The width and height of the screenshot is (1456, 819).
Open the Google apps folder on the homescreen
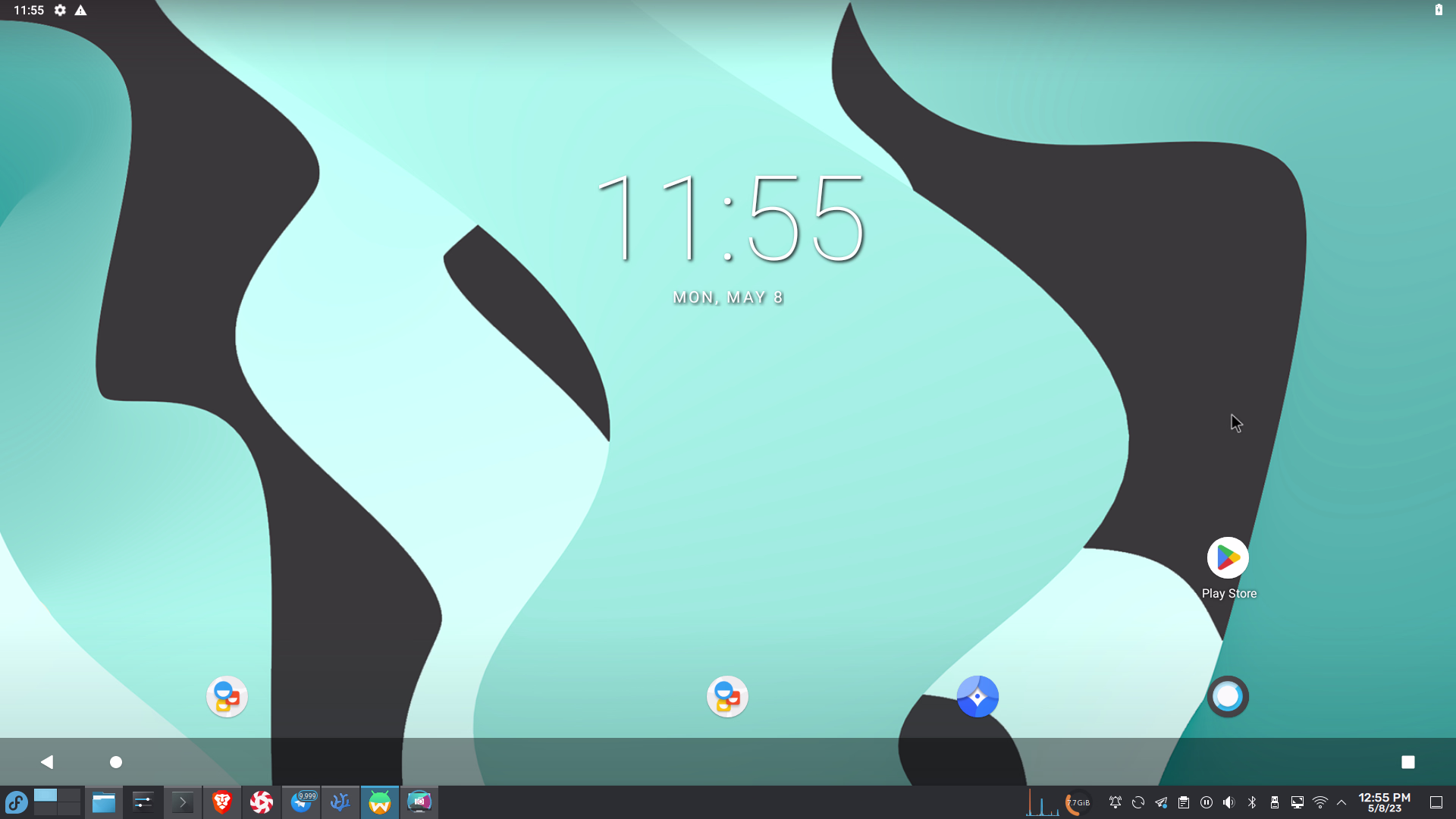pos(726,696)
